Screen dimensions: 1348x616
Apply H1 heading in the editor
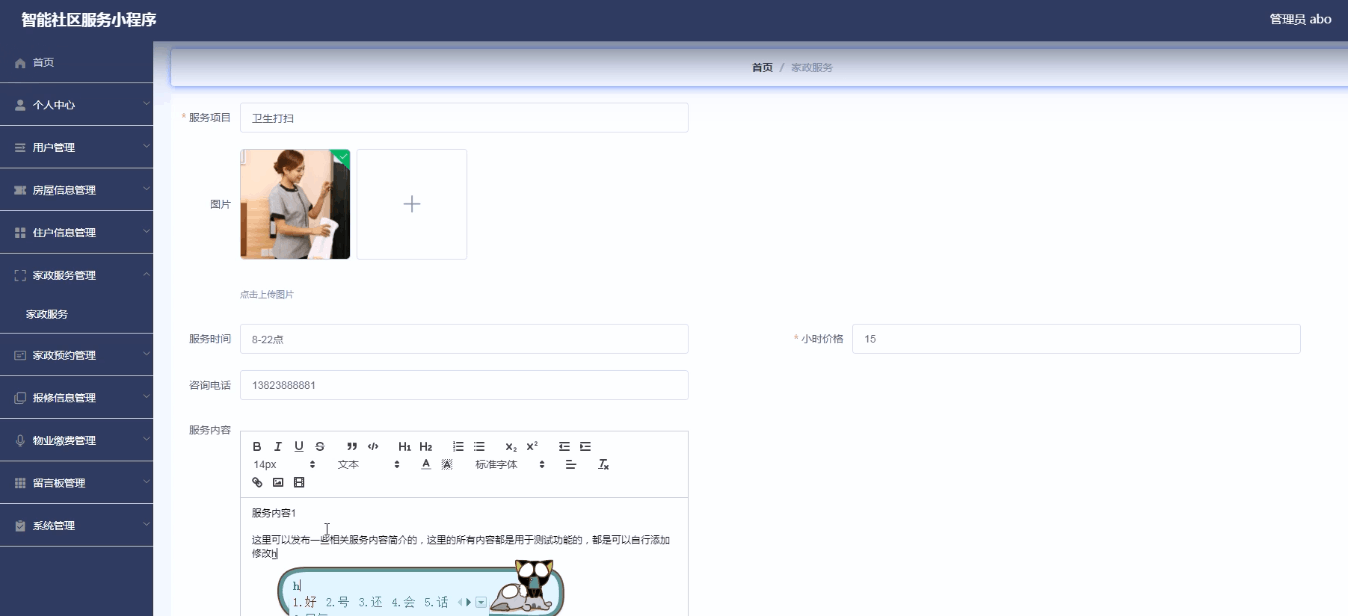403,446
